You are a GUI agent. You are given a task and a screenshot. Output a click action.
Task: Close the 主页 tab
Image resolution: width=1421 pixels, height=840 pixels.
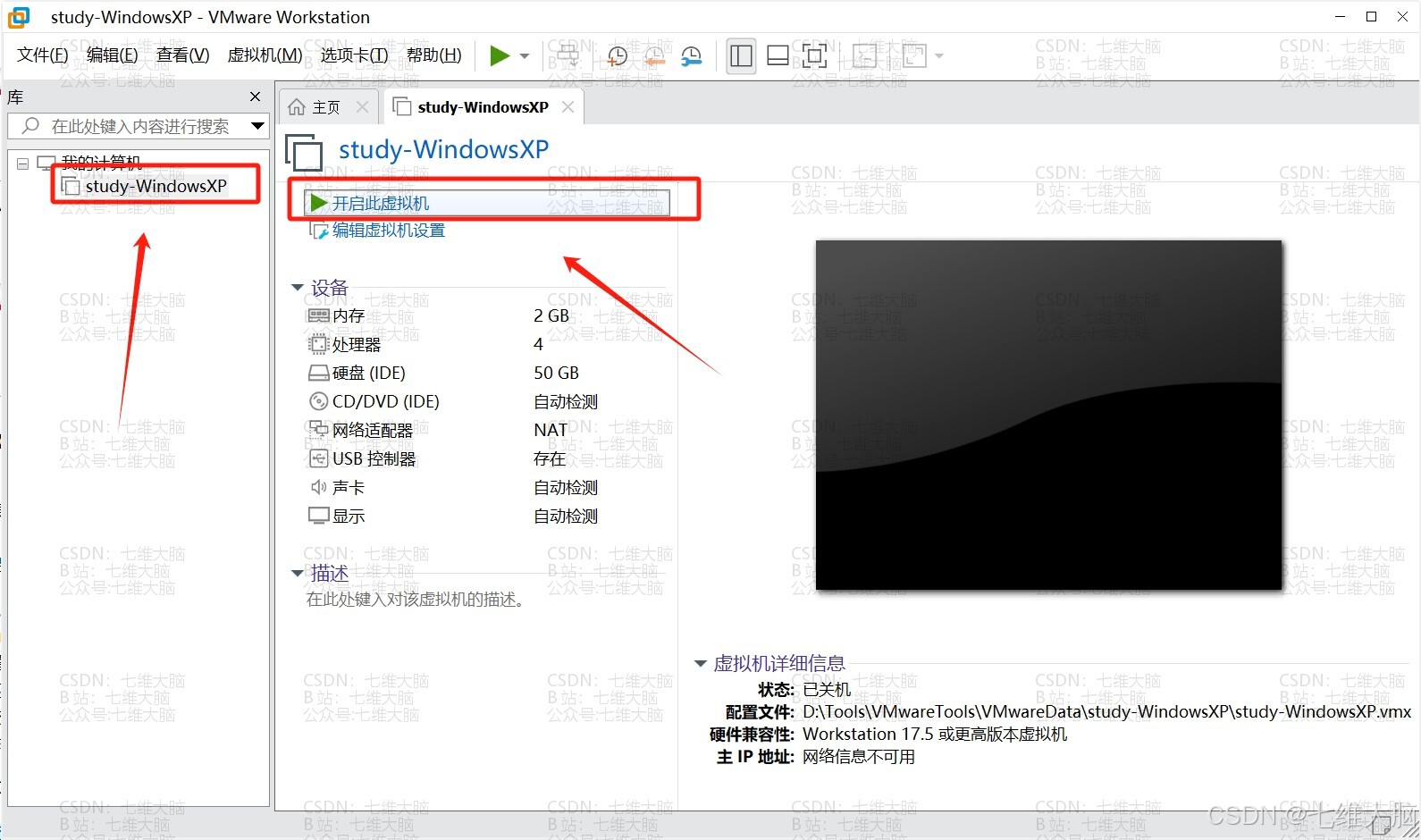[362, 107]
